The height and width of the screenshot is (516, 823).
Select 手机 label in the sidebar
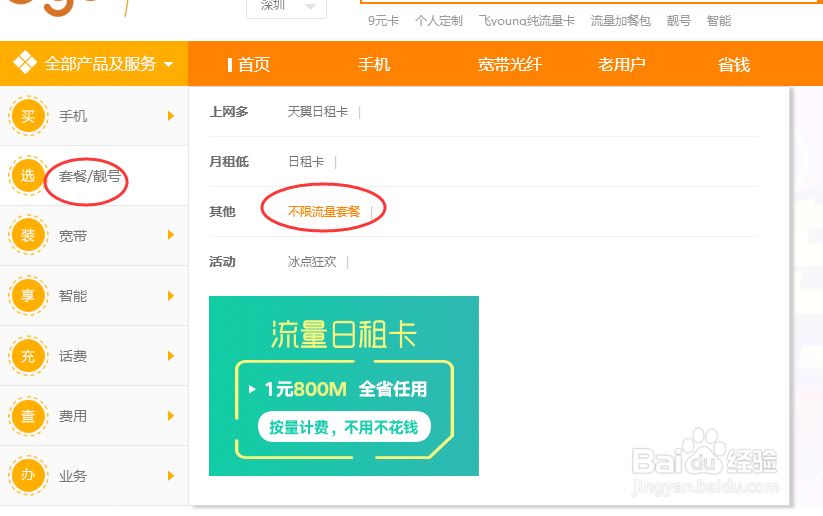tap(73, 116)
